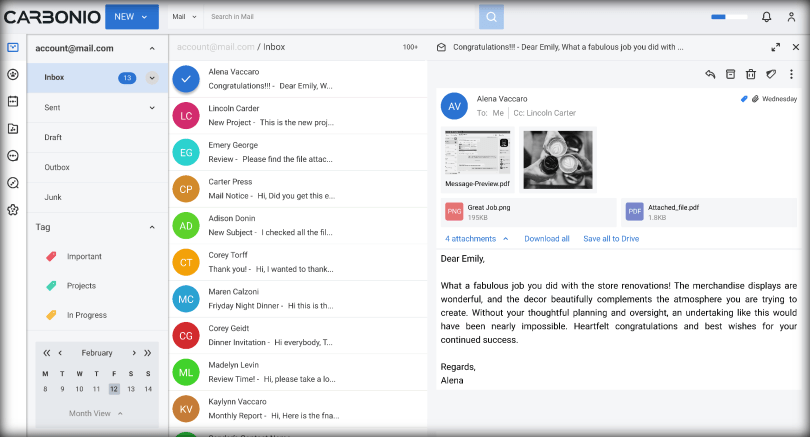
Task: Collapse the Tag section
Action: point(152,227)
